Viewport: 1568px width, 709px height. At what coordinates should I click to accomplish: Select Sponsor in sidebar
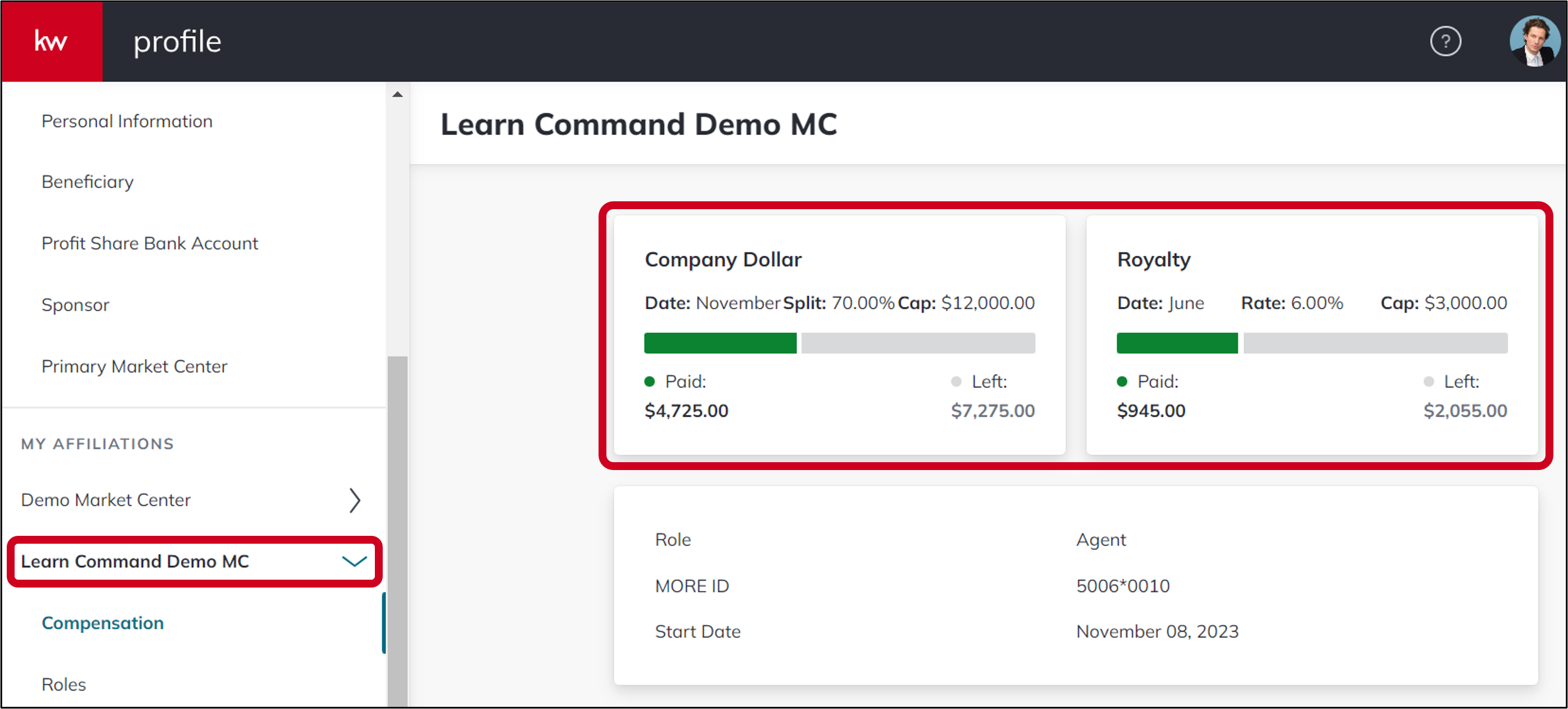75,305
